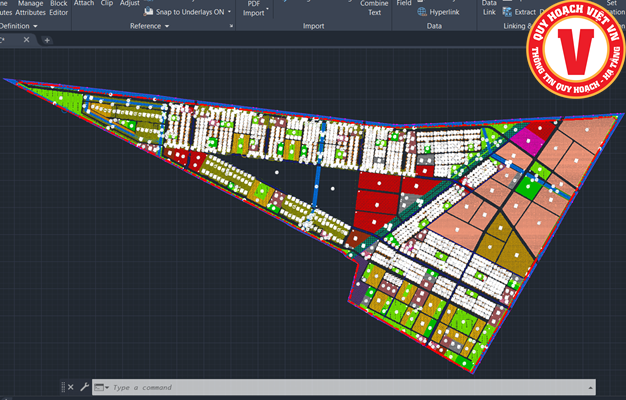Click the Manage Attributes button
Viewport: 626px width, 400px height.
click(x=30, y=8)
